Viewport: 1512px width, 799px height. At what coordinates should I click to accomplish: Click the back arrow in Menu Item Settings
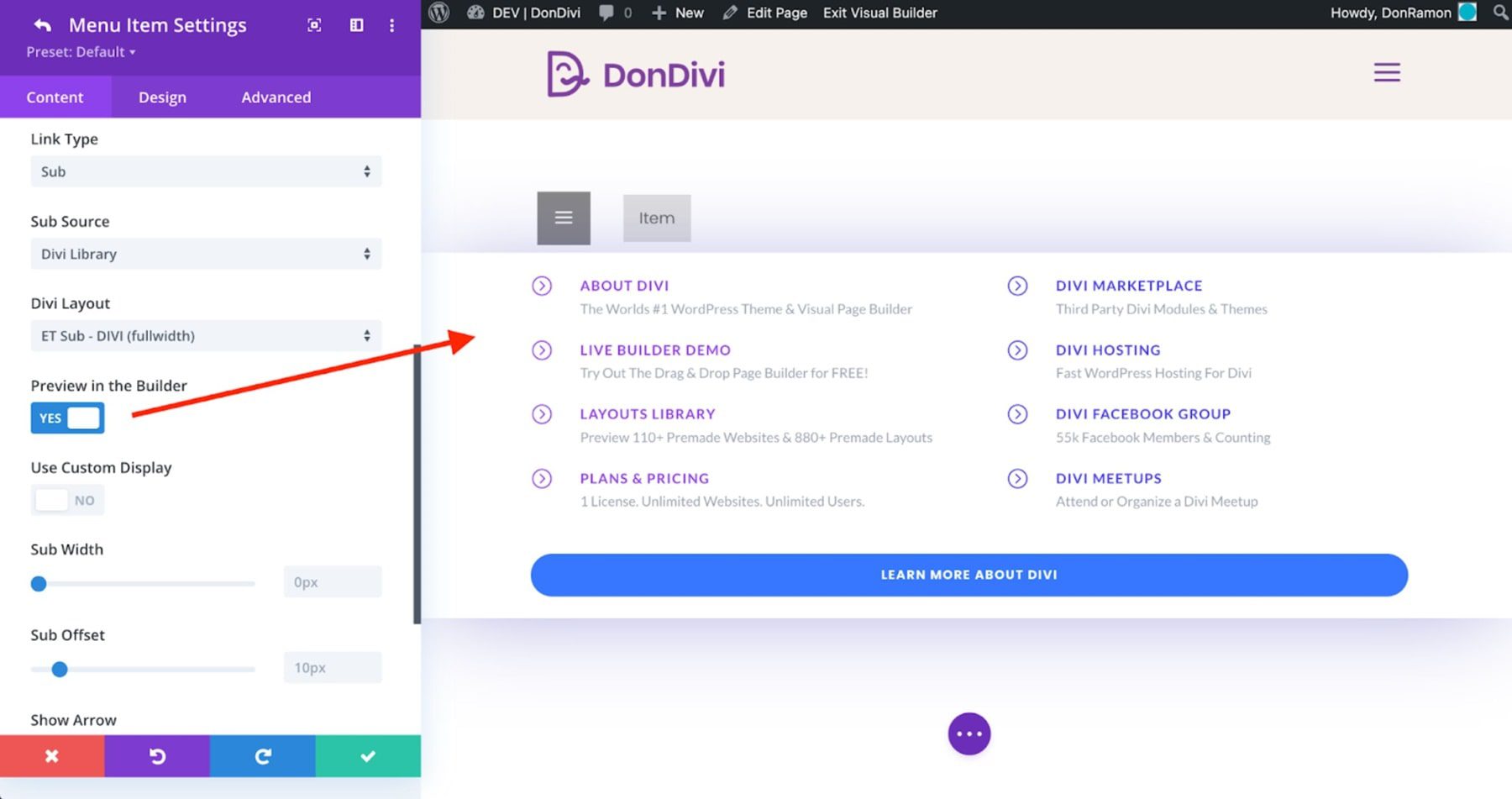tap(42, 25)
